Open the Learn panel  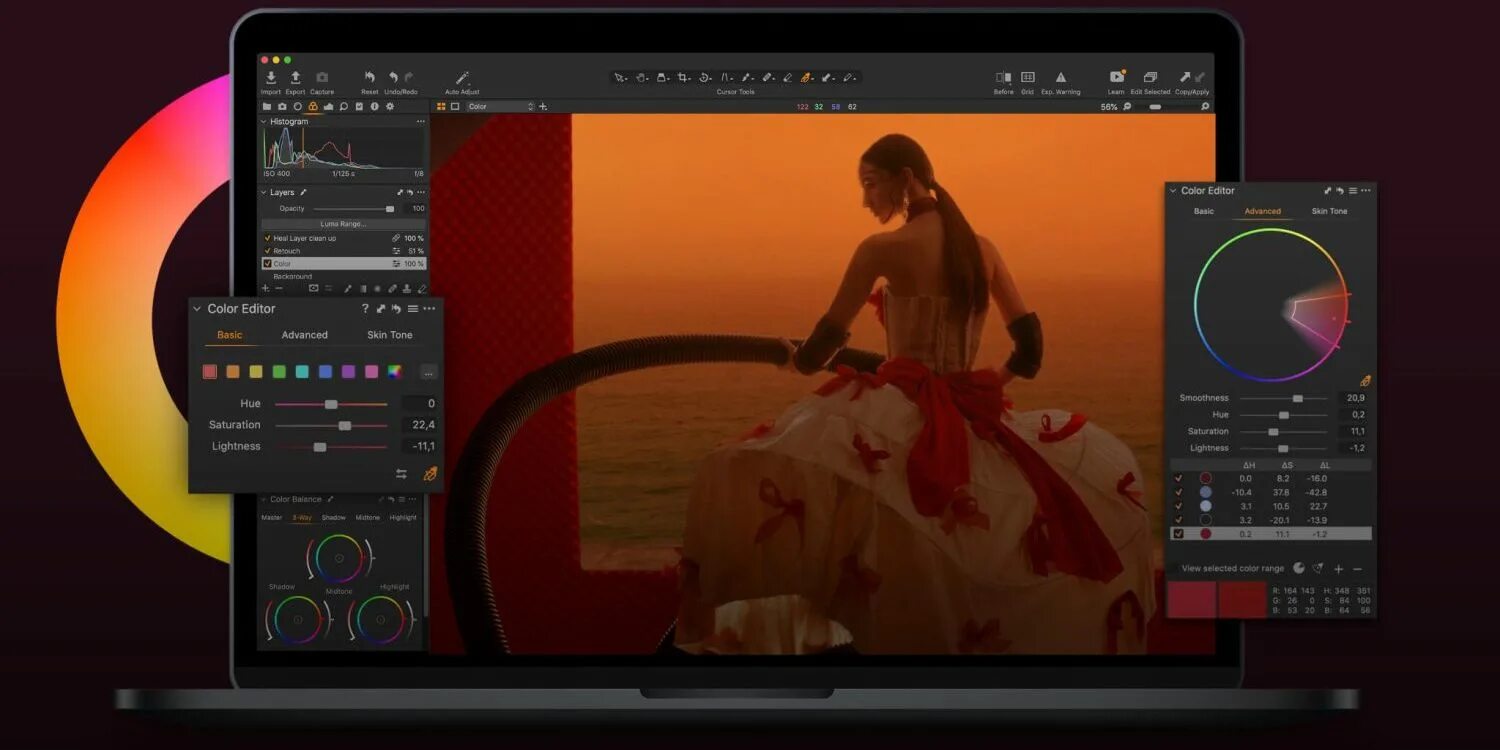pyautogui.click(x=1116, y=78)
